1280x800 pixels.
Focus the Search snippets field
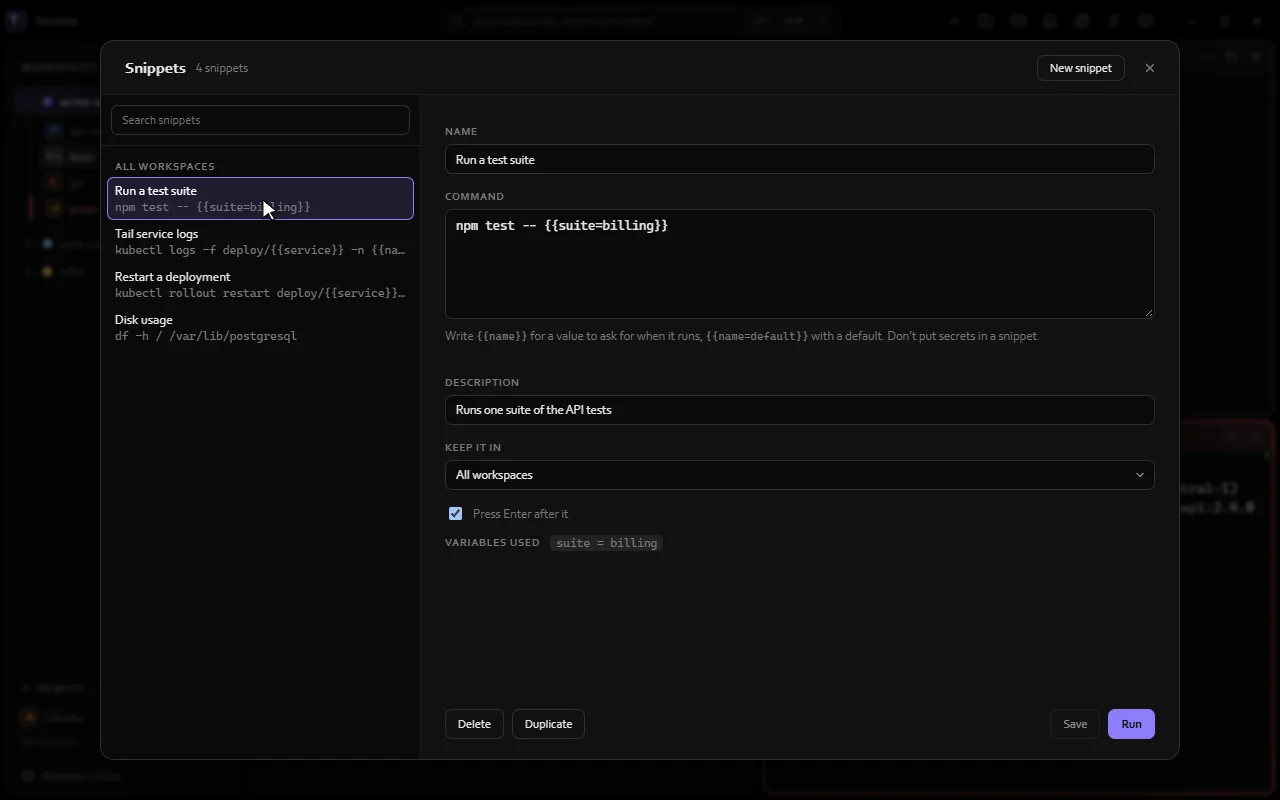pyautogui.click(x=260, y=120)
